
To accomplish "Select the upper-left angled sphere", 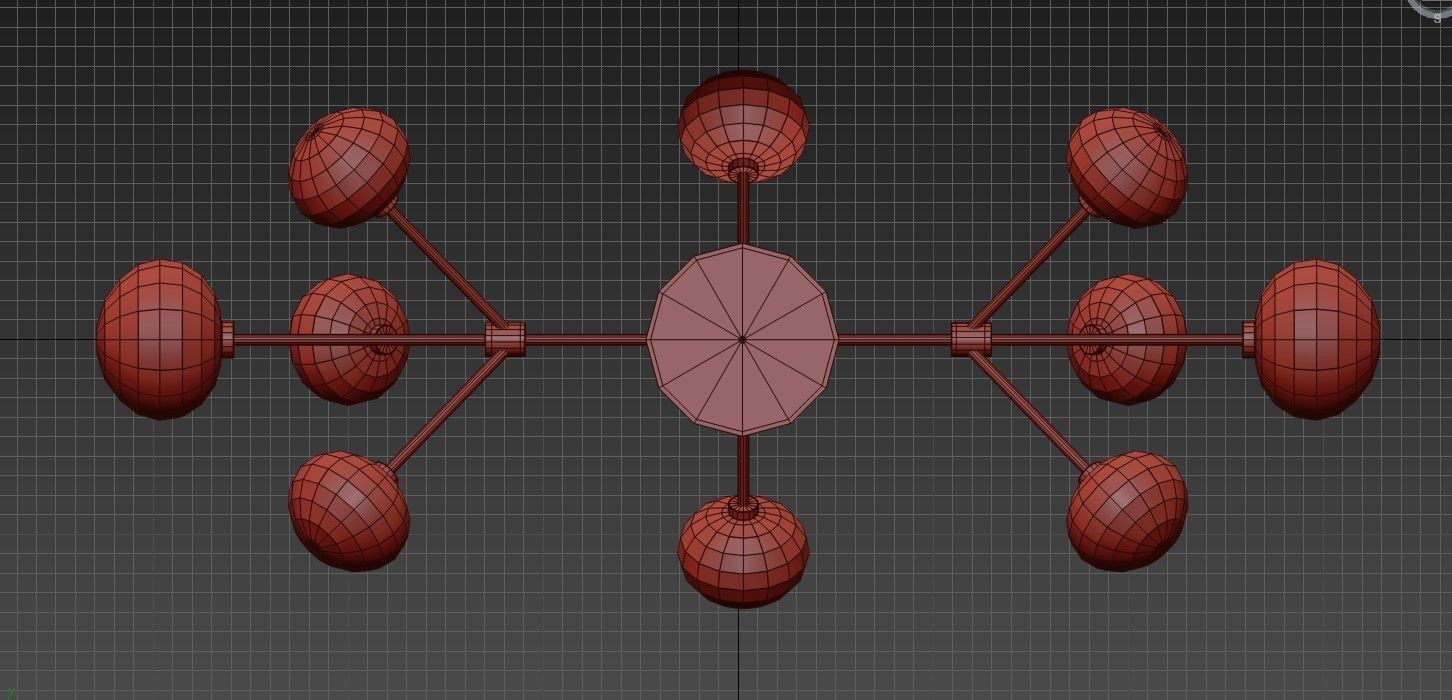I will [349, 167].
